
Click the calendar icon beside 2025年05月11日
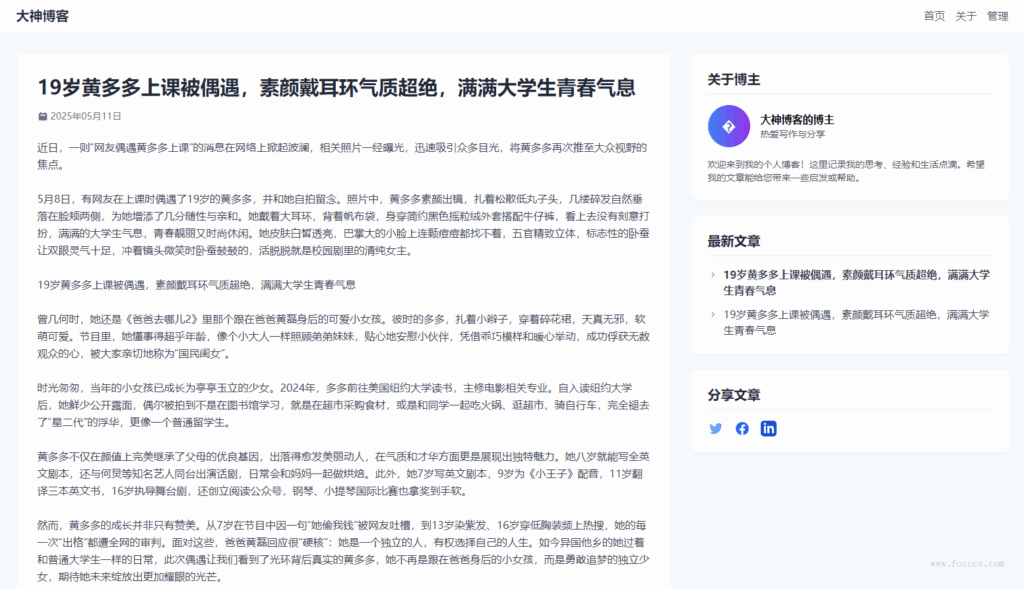(42, 116)
